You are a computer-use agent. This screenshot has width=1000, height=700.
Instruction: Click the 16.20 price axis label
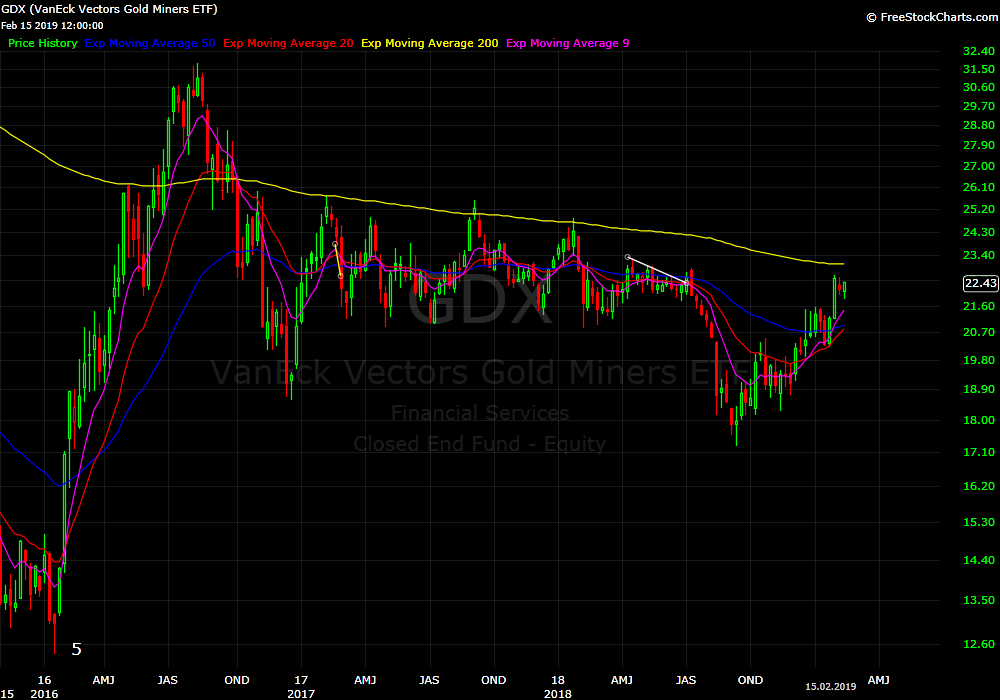pos(979,486)
